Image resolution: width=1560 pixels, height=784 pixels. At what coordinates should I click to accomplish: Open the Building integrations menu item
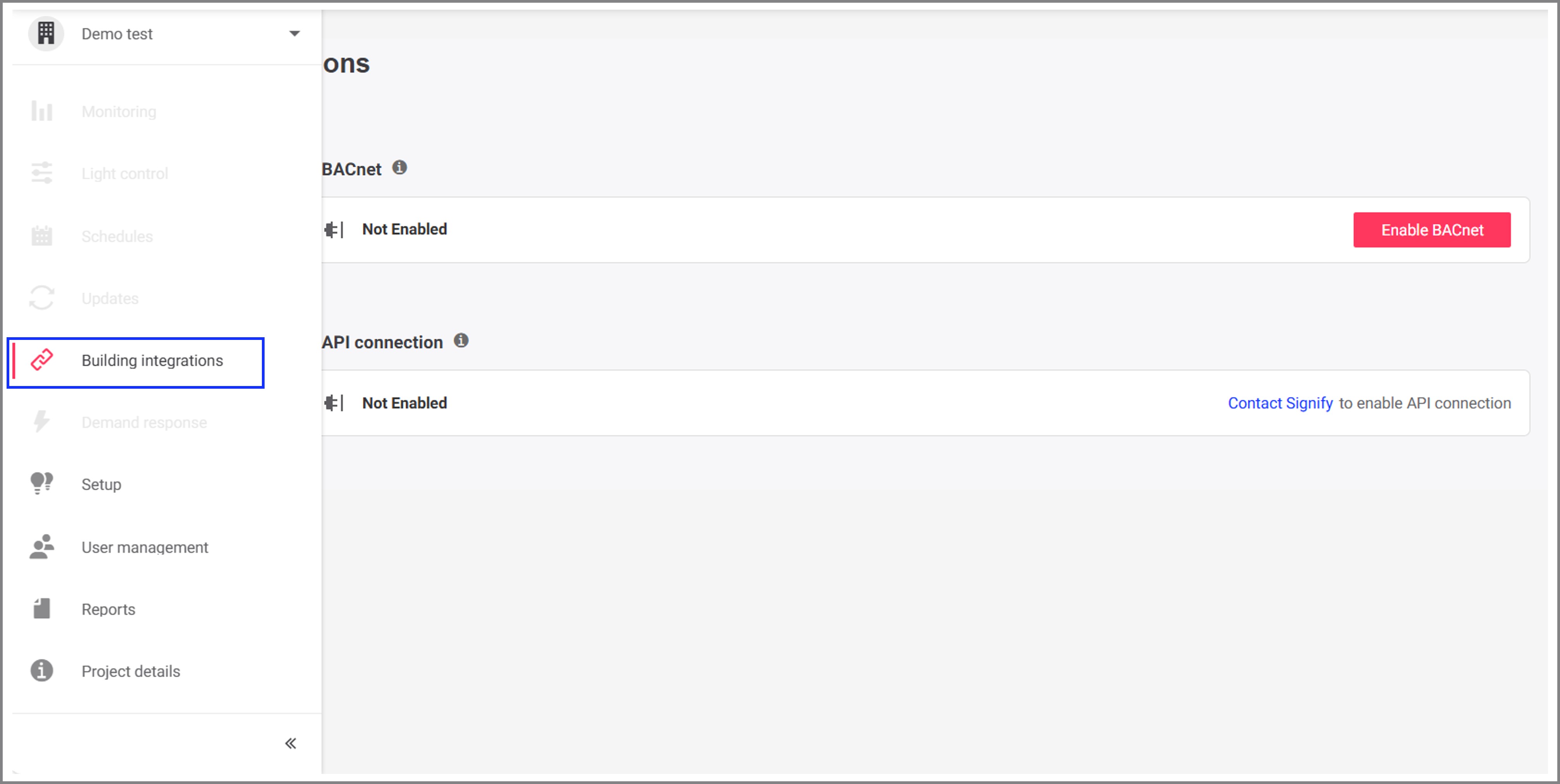tap(152, 360)
